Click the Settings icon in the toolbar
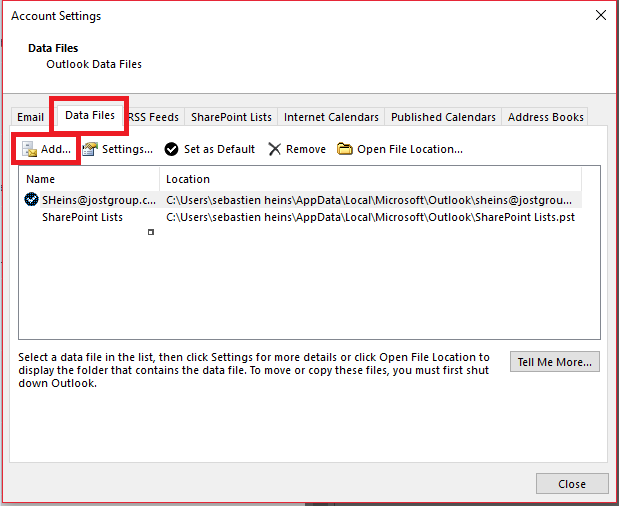 click(x=90, y=149)
